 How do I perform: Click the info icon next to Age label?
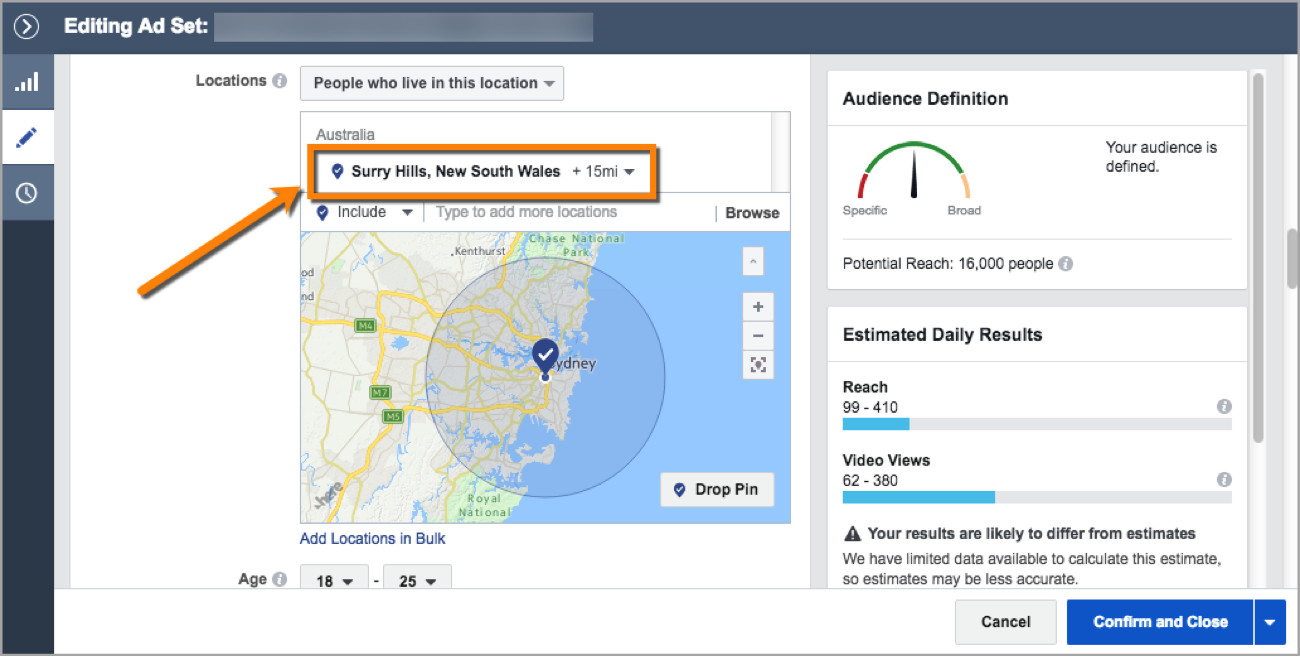click(x=280, y=579)
